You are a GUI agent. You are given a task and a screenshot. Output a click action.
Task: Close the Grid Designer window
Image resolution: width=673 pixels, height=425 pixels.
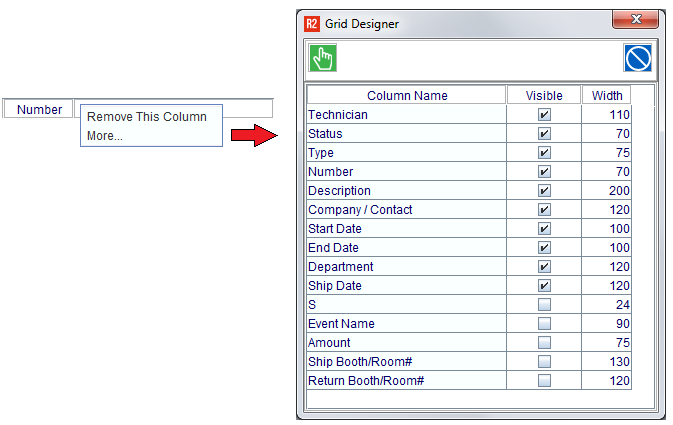coord(635,21)
